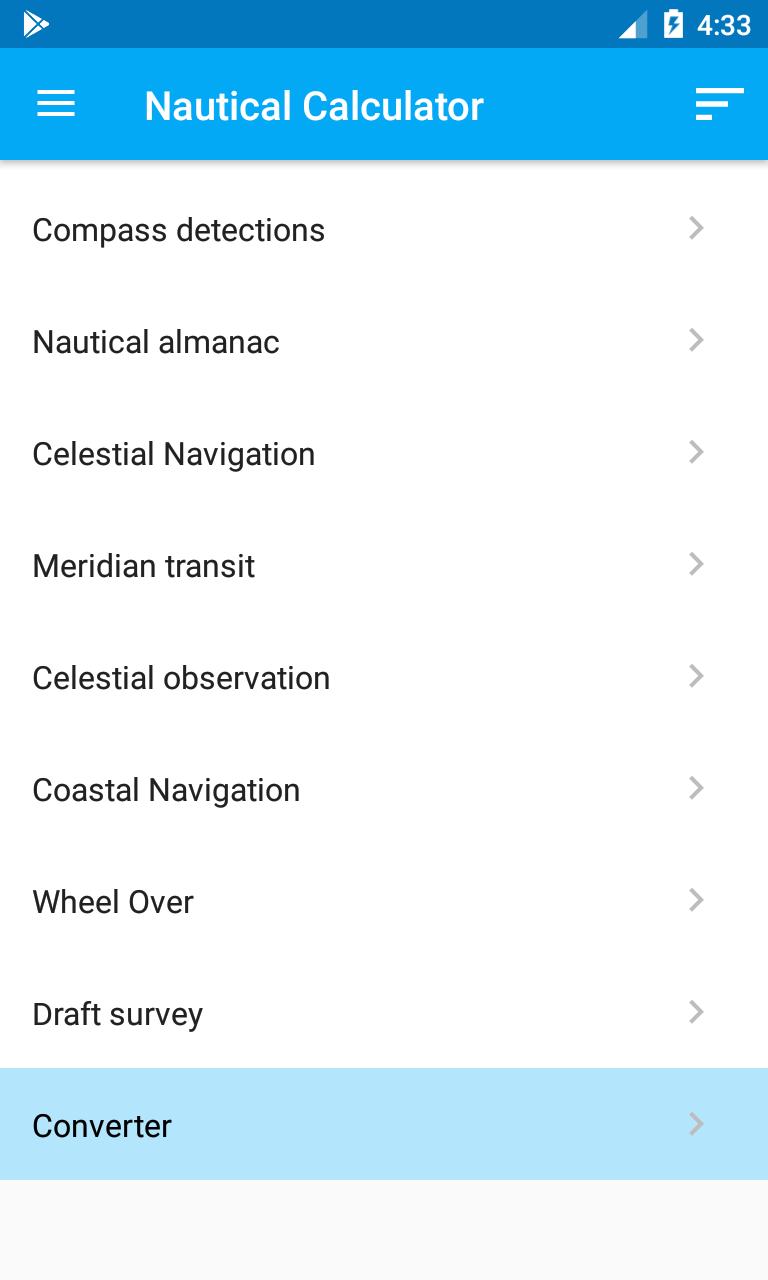Tap the clock showing 4:33
768x1280 pixels.
[x=724, y=25]
